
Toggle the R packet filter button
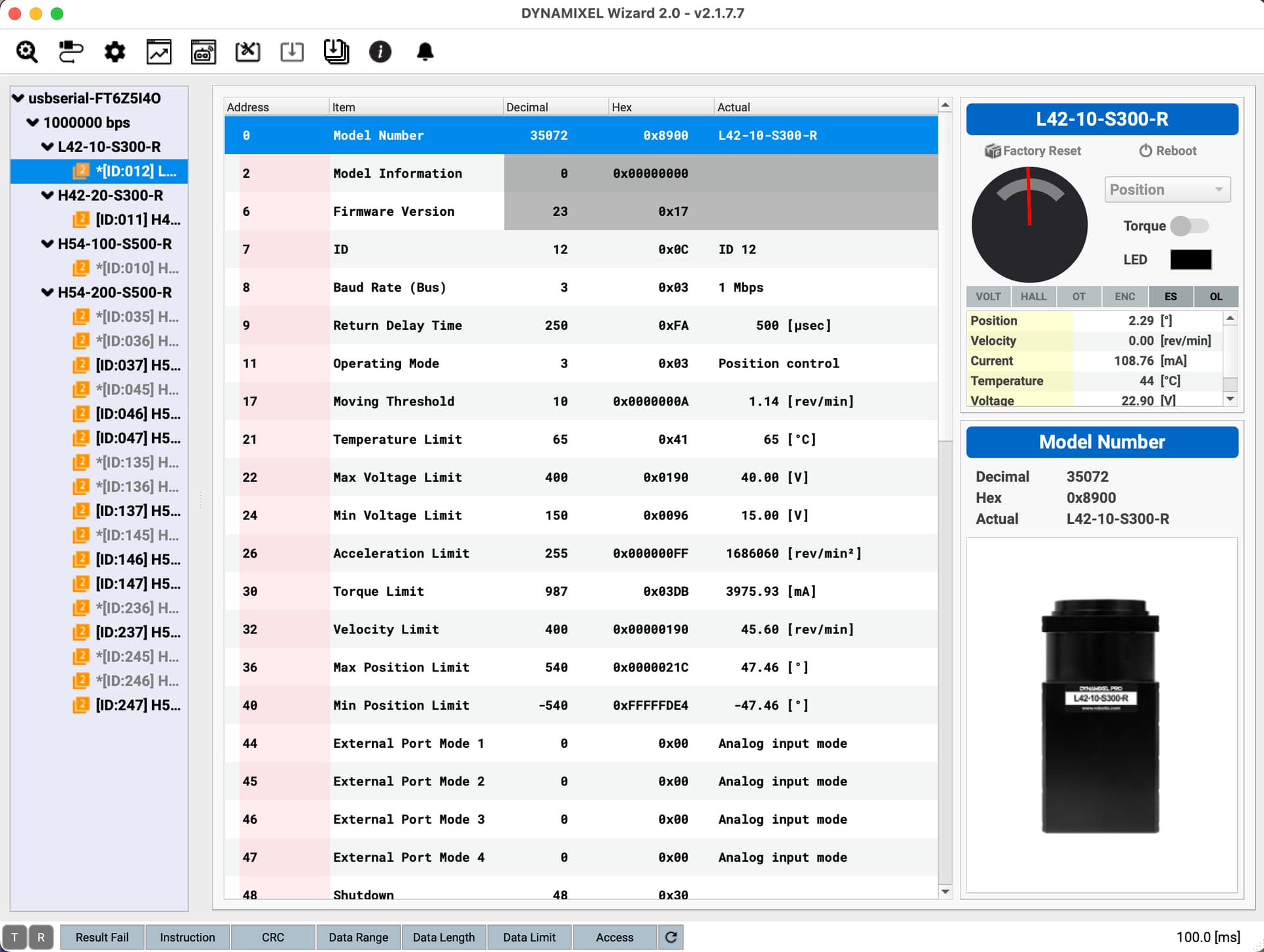pos(41,937)
